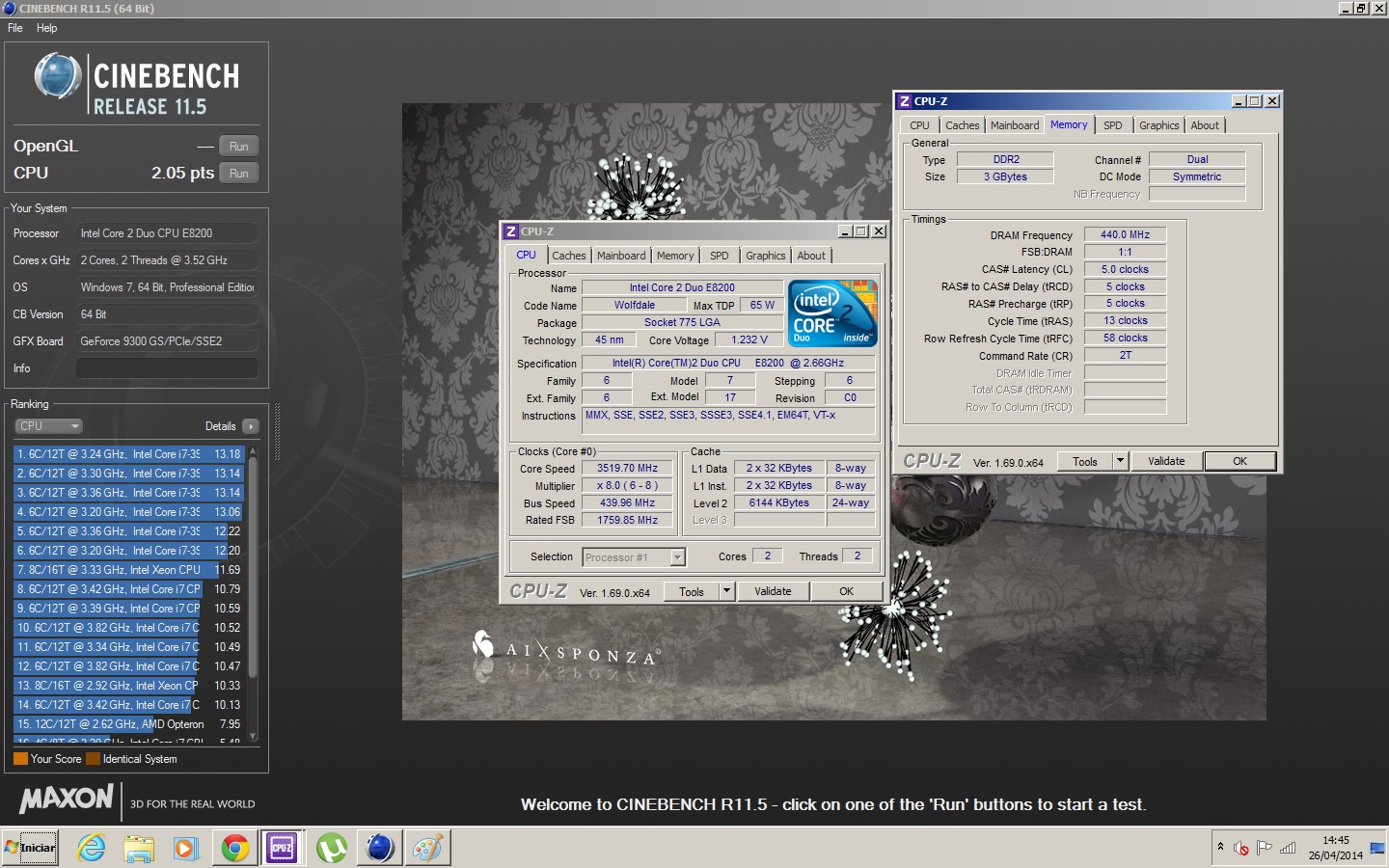Run the CPU benchmark
Viewport: 1389px width, 868px height.
(239, 174)
